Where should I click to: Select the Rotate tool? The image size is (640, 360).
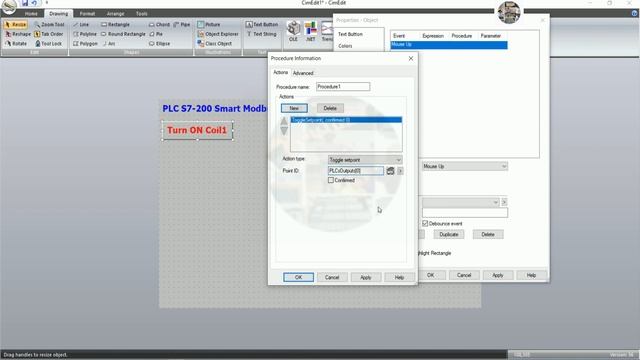16,43
